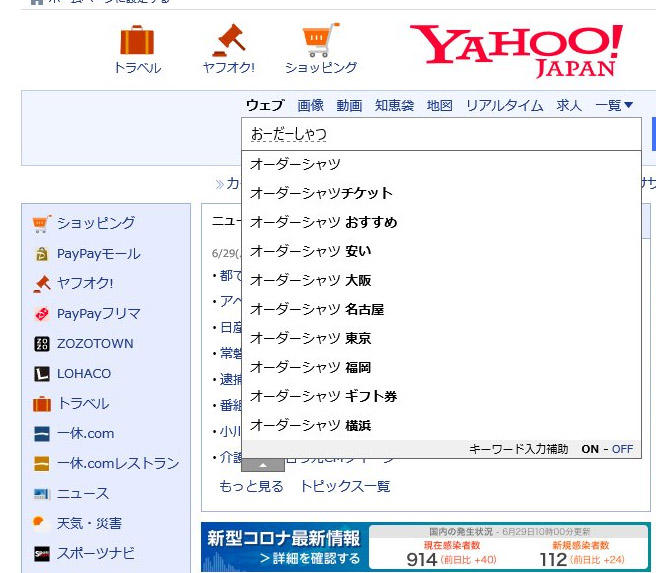The image size is (656, 573).
Task: Open the Travel suitcase icon in header
Action: click(137, 41)
